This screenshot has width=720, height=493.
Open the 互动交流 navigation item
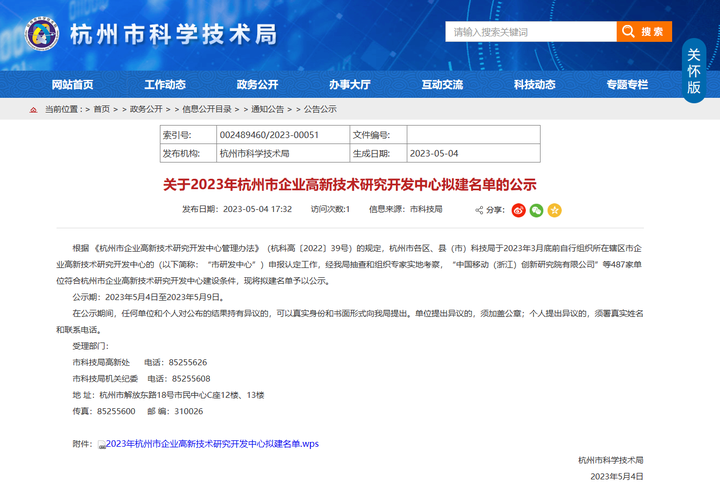442,85
